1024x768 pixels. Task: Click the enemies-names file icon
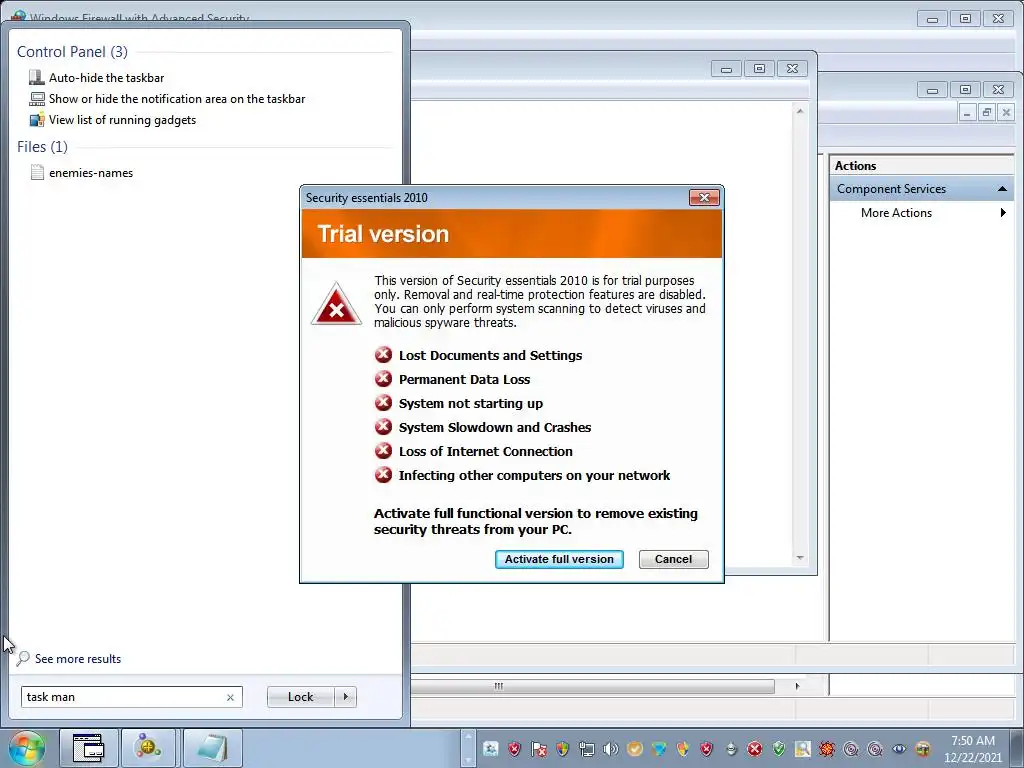click(37, 172)
